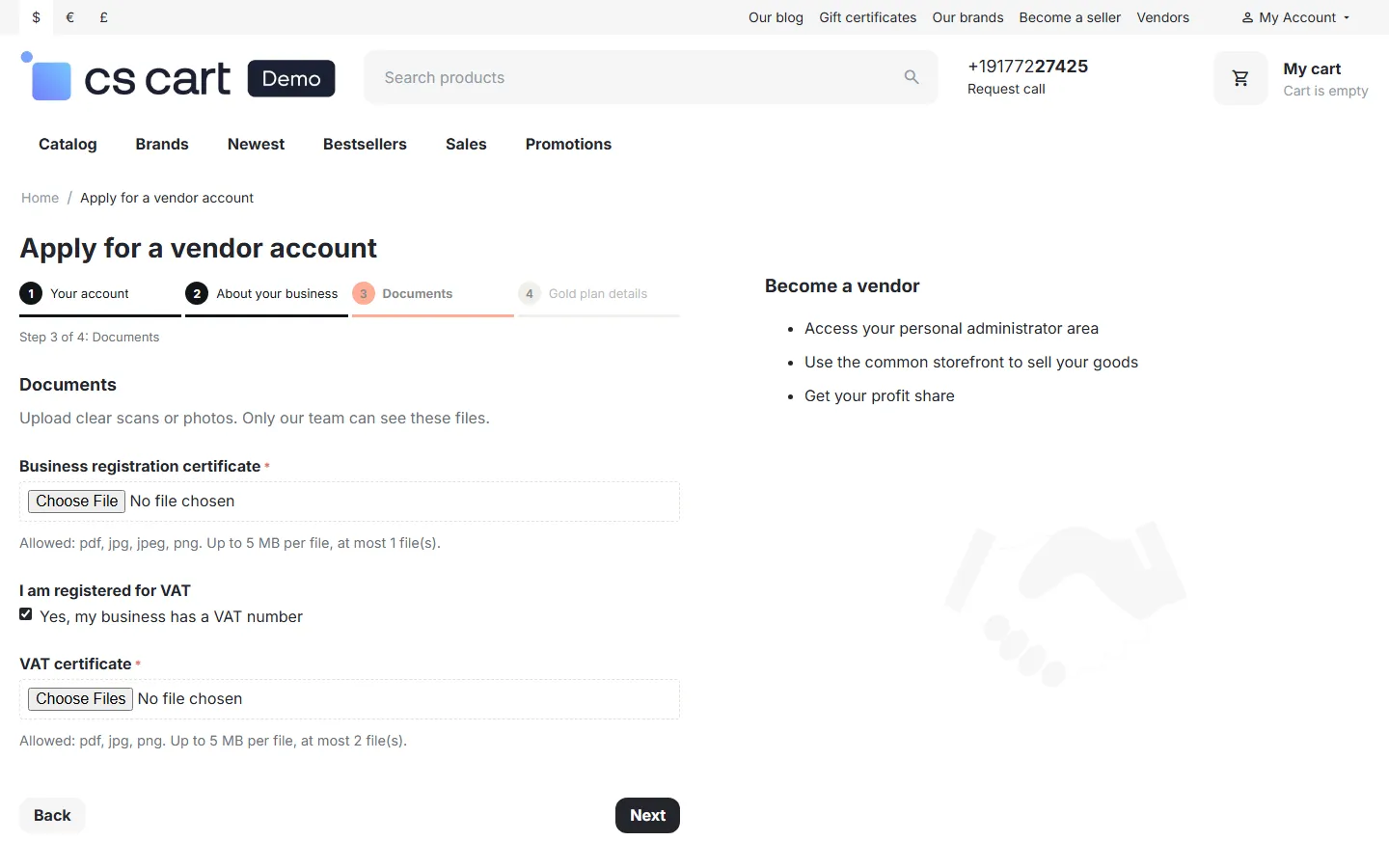
Task: Follow the Become a seller link
Action: pos(1070,17)
